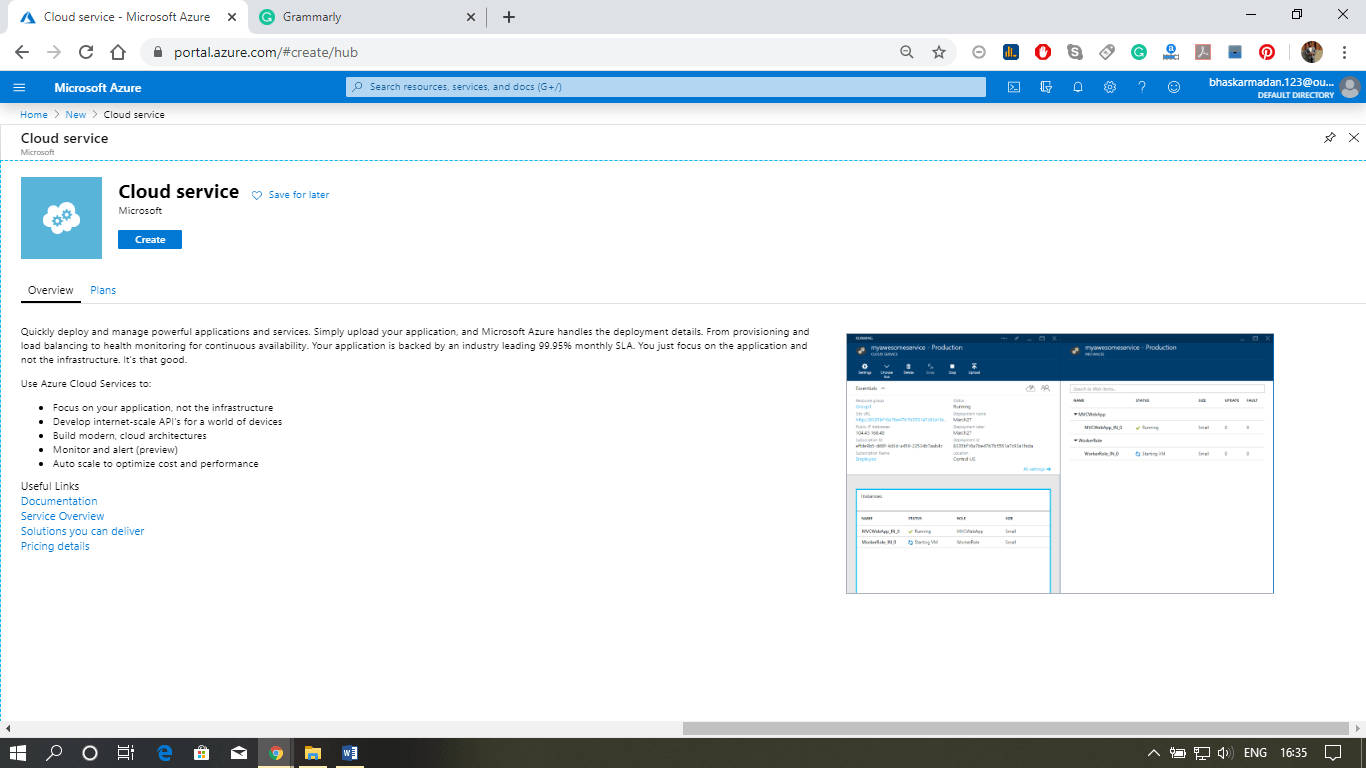Viewport: 1366px width, 768px height.
Task: Select the Overview tab
Action: [x=51, y=290]
